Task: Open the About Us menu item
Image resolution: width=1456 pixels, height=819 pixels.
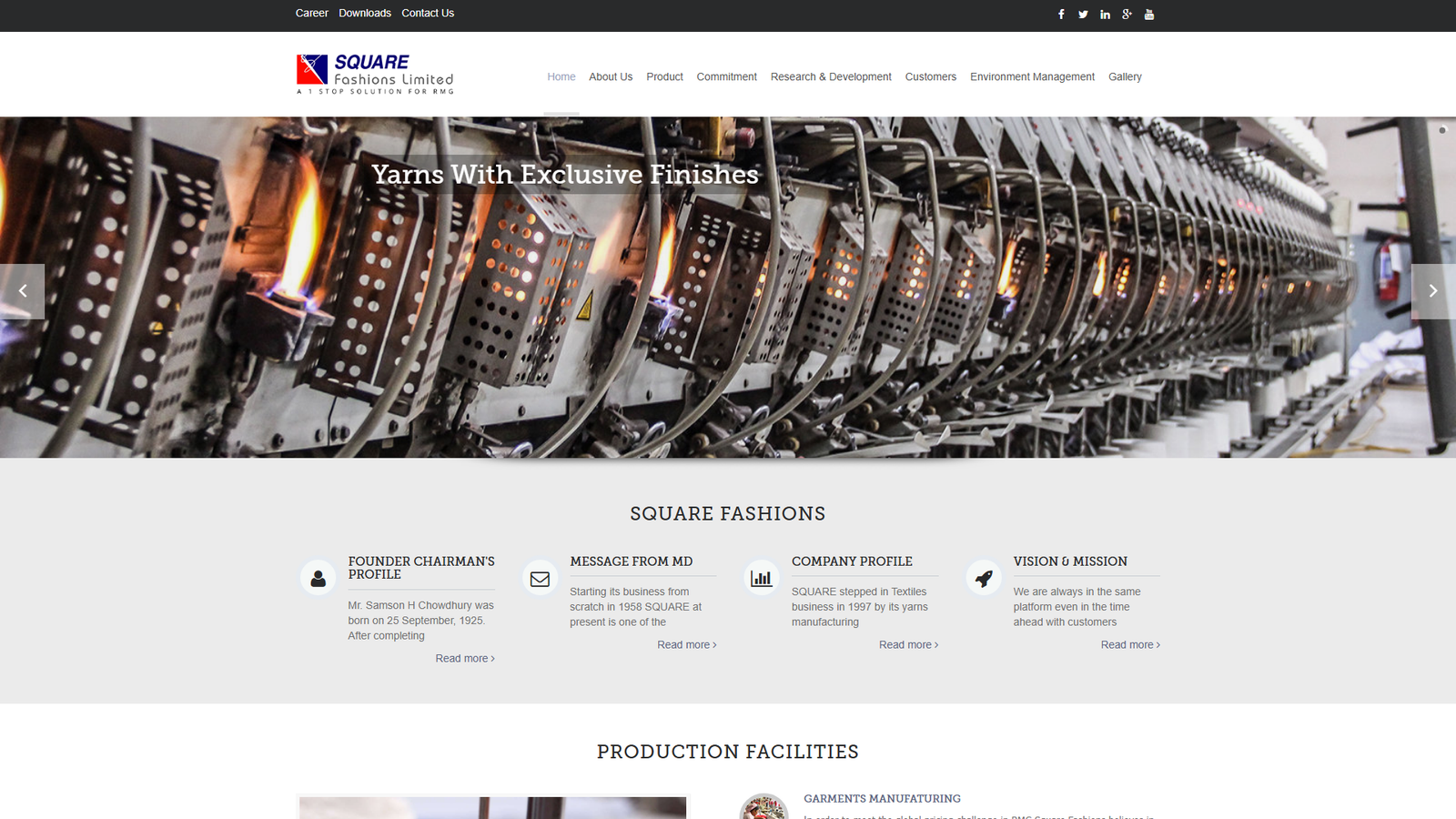Action: coord(611,76)
